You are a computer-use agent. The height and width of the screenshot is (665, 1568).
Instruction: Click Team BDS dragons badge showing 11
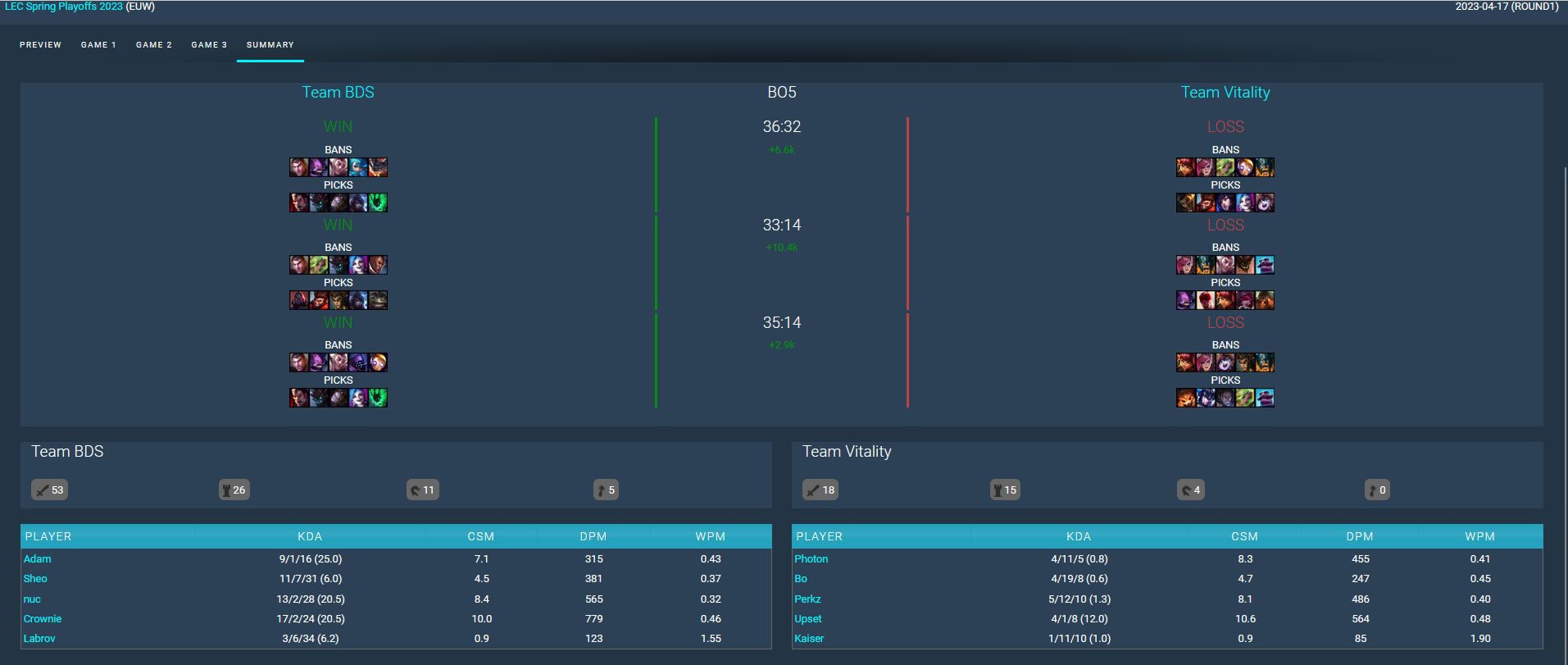pyautogui.click(x=422, y=490)
